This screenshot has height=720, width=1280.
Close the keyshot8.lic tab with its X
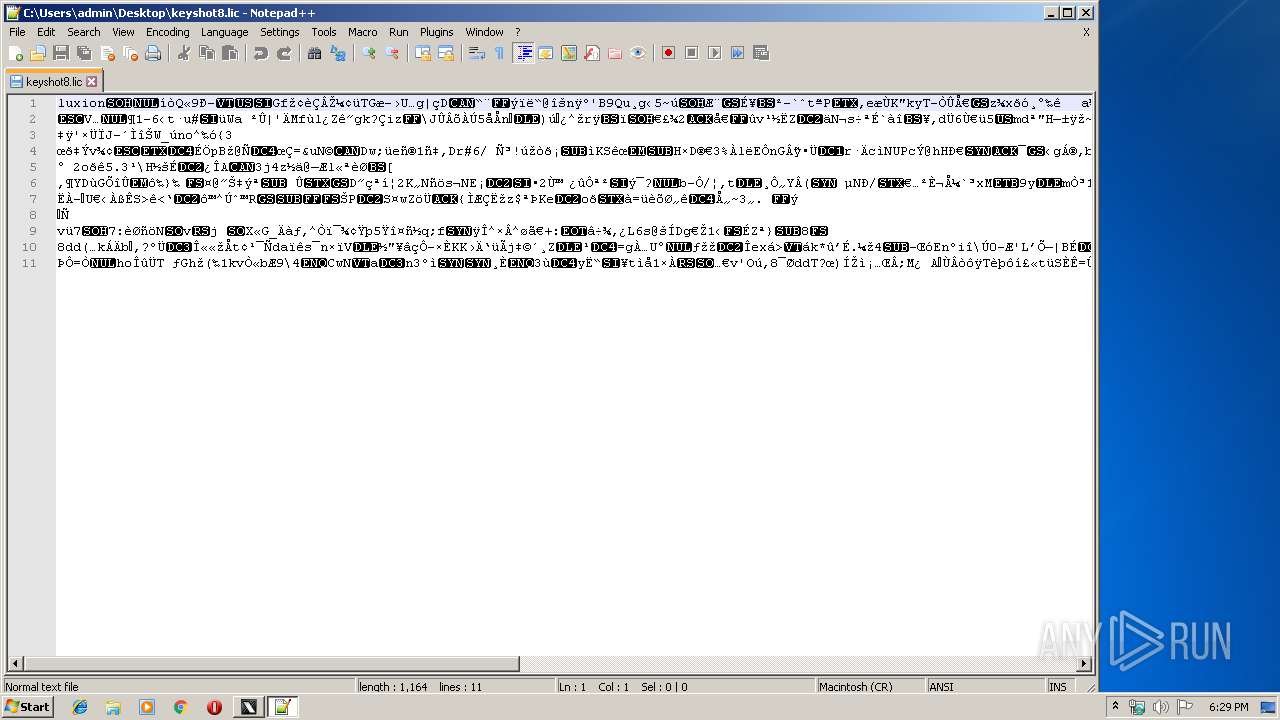pyautogui.click(x=92, y=82)
